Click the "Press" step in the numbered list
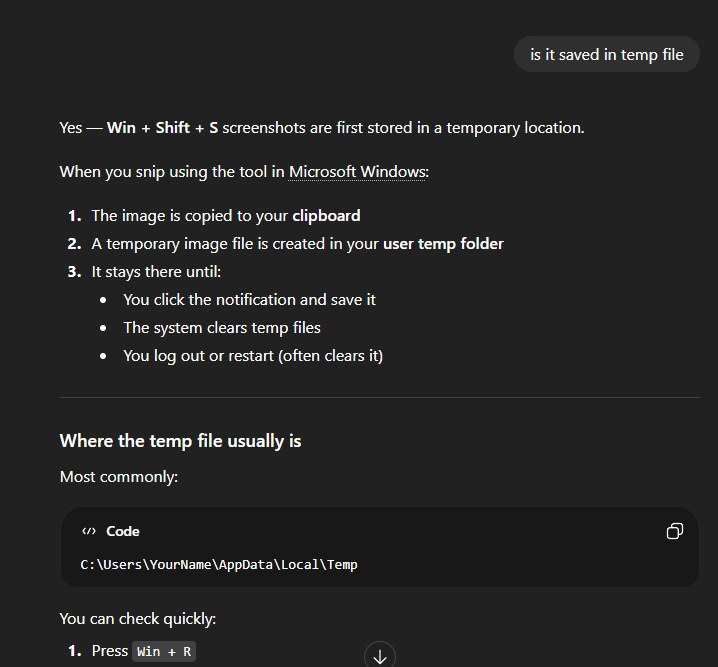The image size is (718, 667). click(x=110, y=650)
